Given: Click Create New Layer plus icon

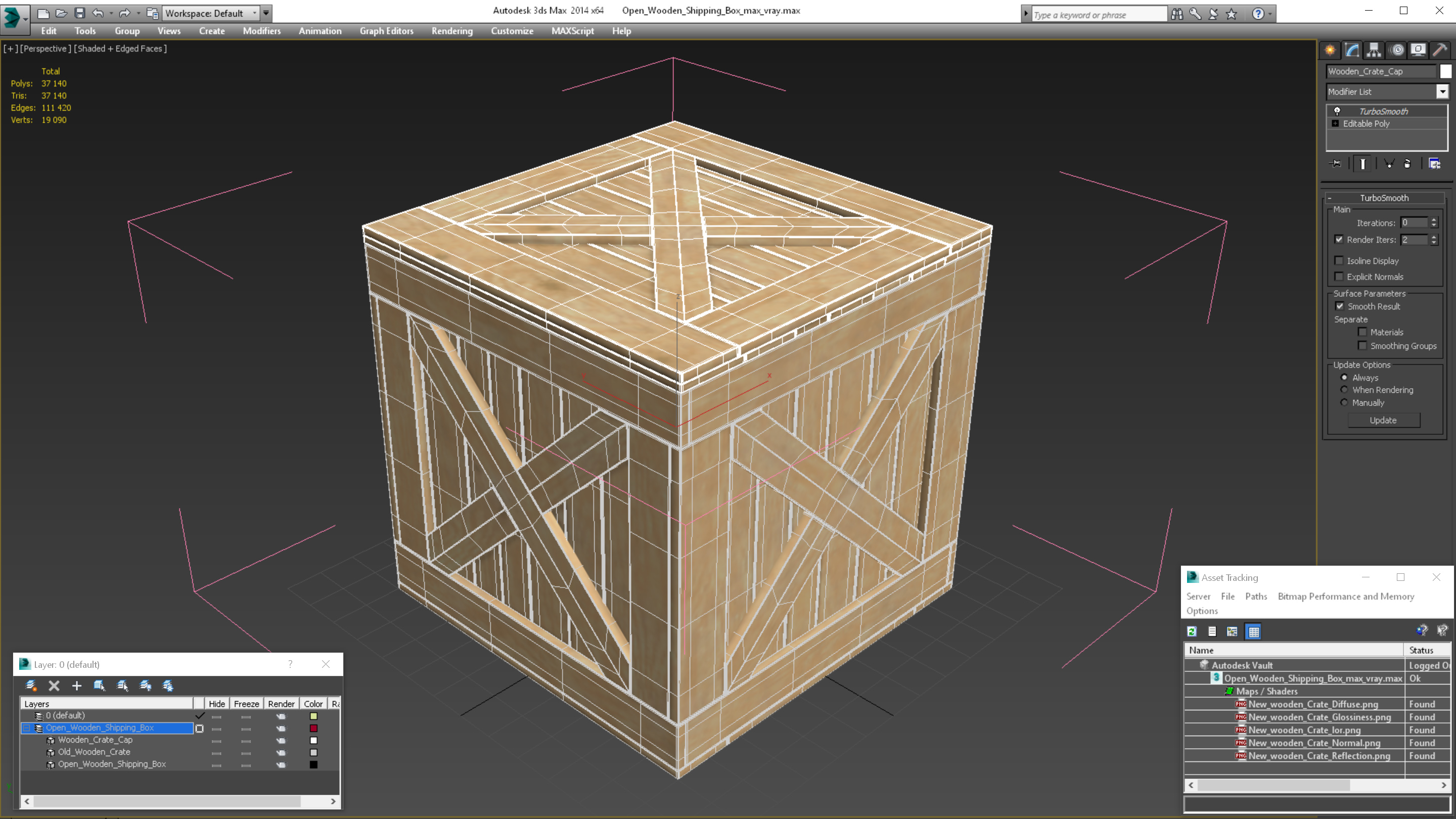Looking at the screenshot, I should 77,686.
